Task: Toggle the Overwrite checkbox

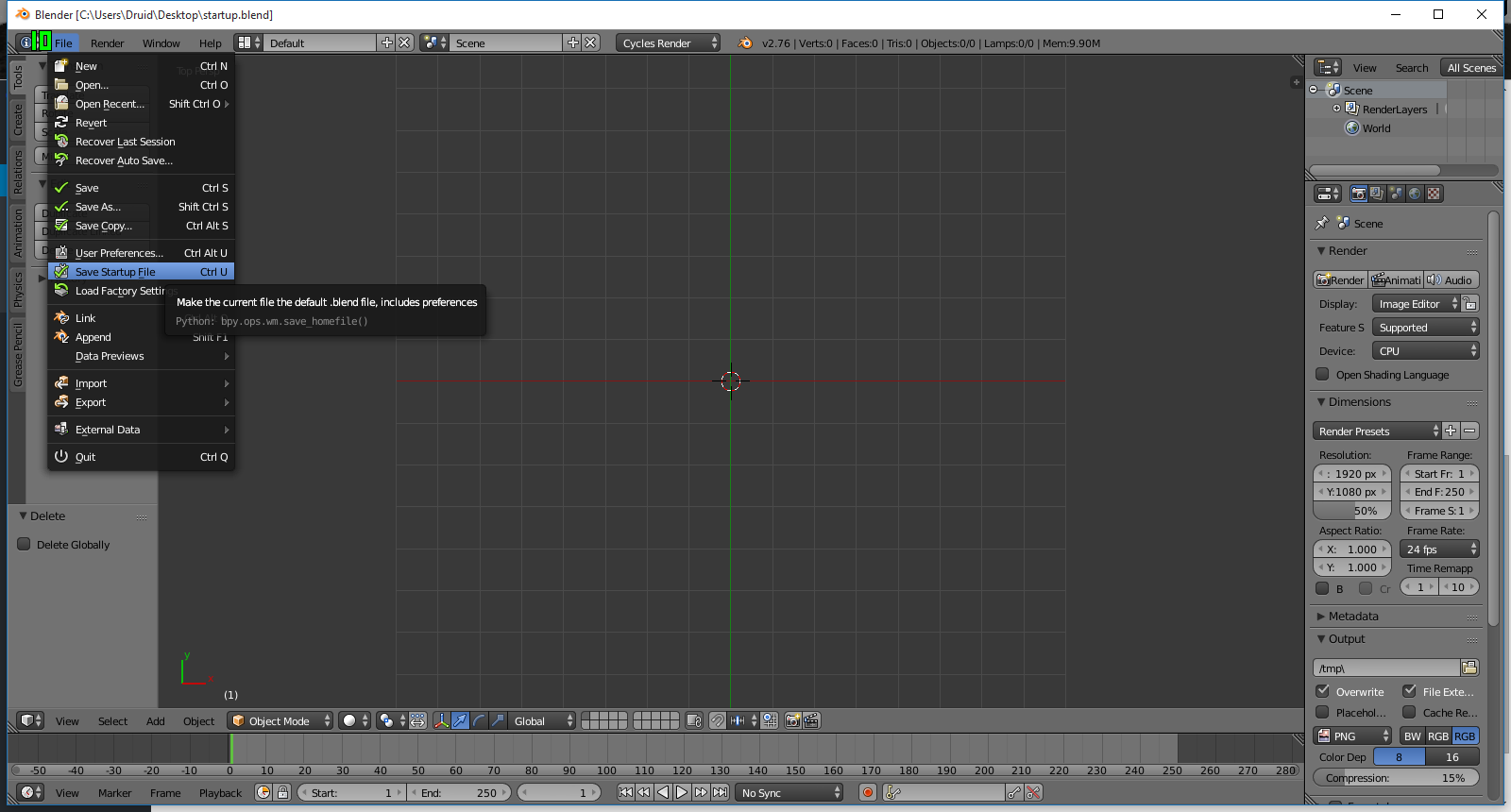Action: (x=1322, y=691)
